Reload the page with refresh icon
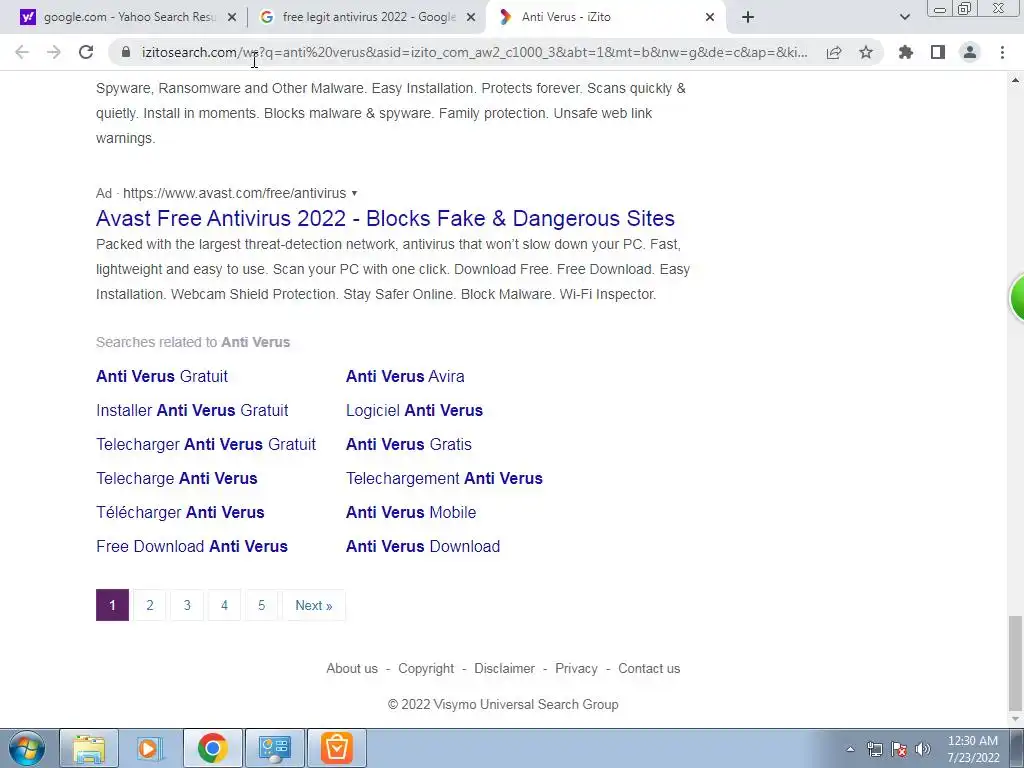The width and height of the screenshot is (1024, 768). 86,52
